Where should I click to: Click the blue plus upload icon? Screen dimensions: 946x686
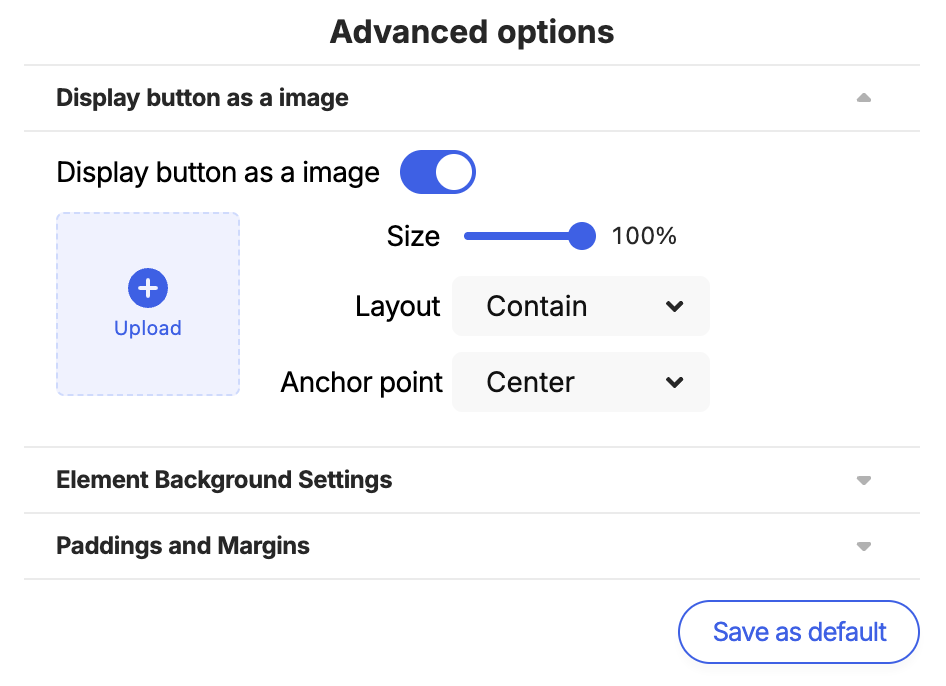tap(148, 288)
